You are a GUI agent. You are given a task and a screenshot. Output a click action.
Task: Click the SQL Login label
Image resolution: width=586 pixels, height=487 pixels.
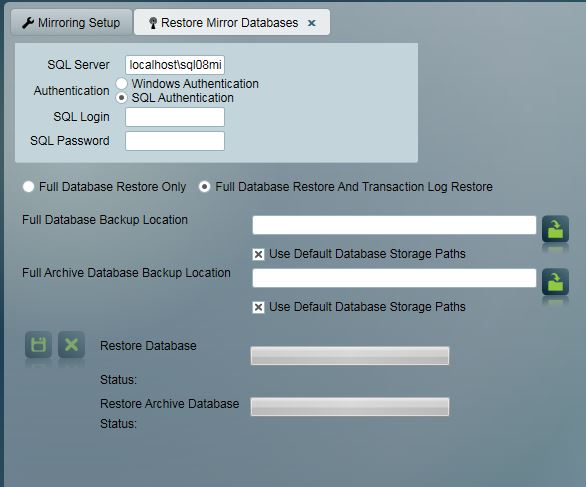81,117
